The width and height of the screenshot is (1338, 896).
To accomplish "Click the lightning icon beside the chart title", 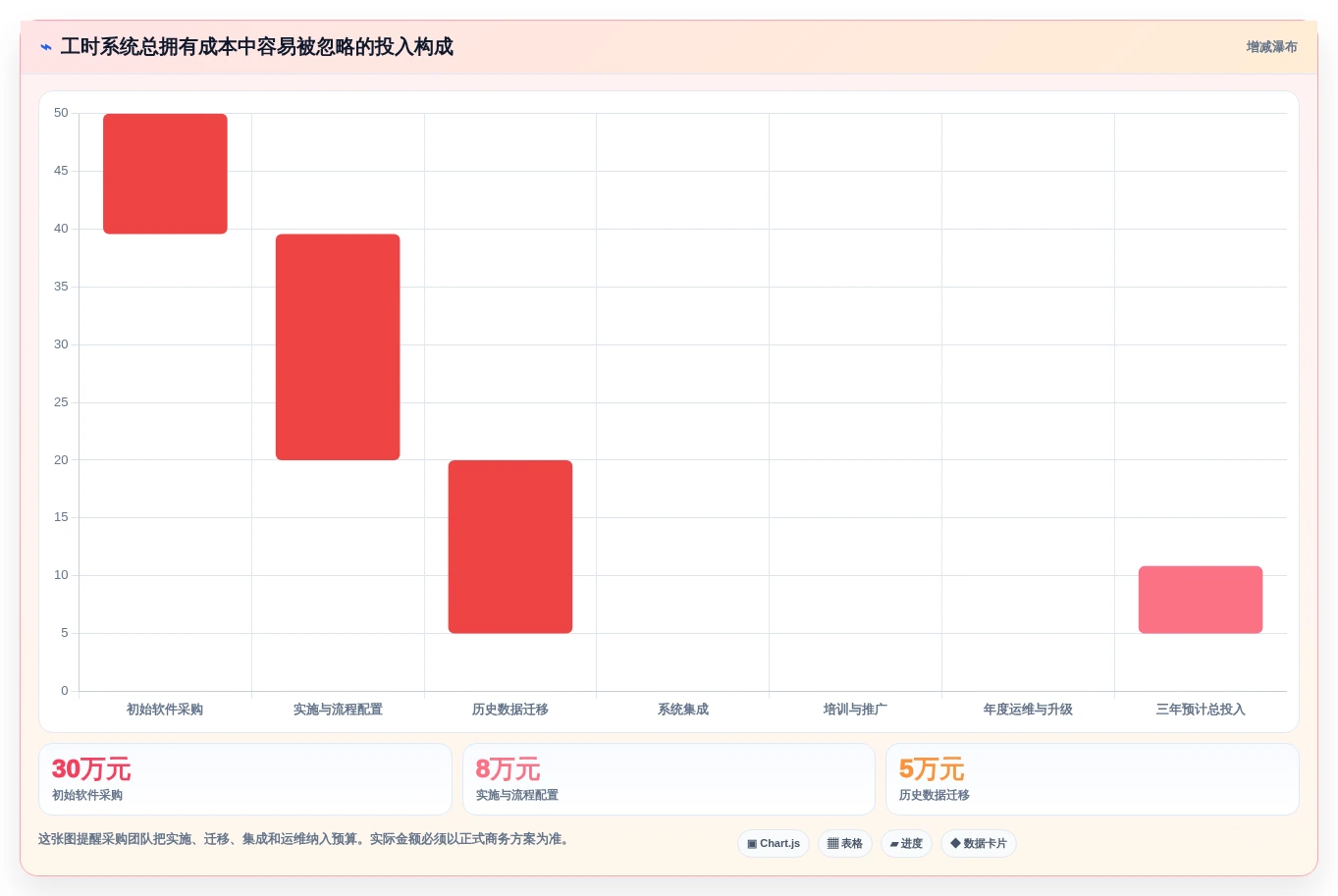I will pyautogui.click(x=45, y=47).
